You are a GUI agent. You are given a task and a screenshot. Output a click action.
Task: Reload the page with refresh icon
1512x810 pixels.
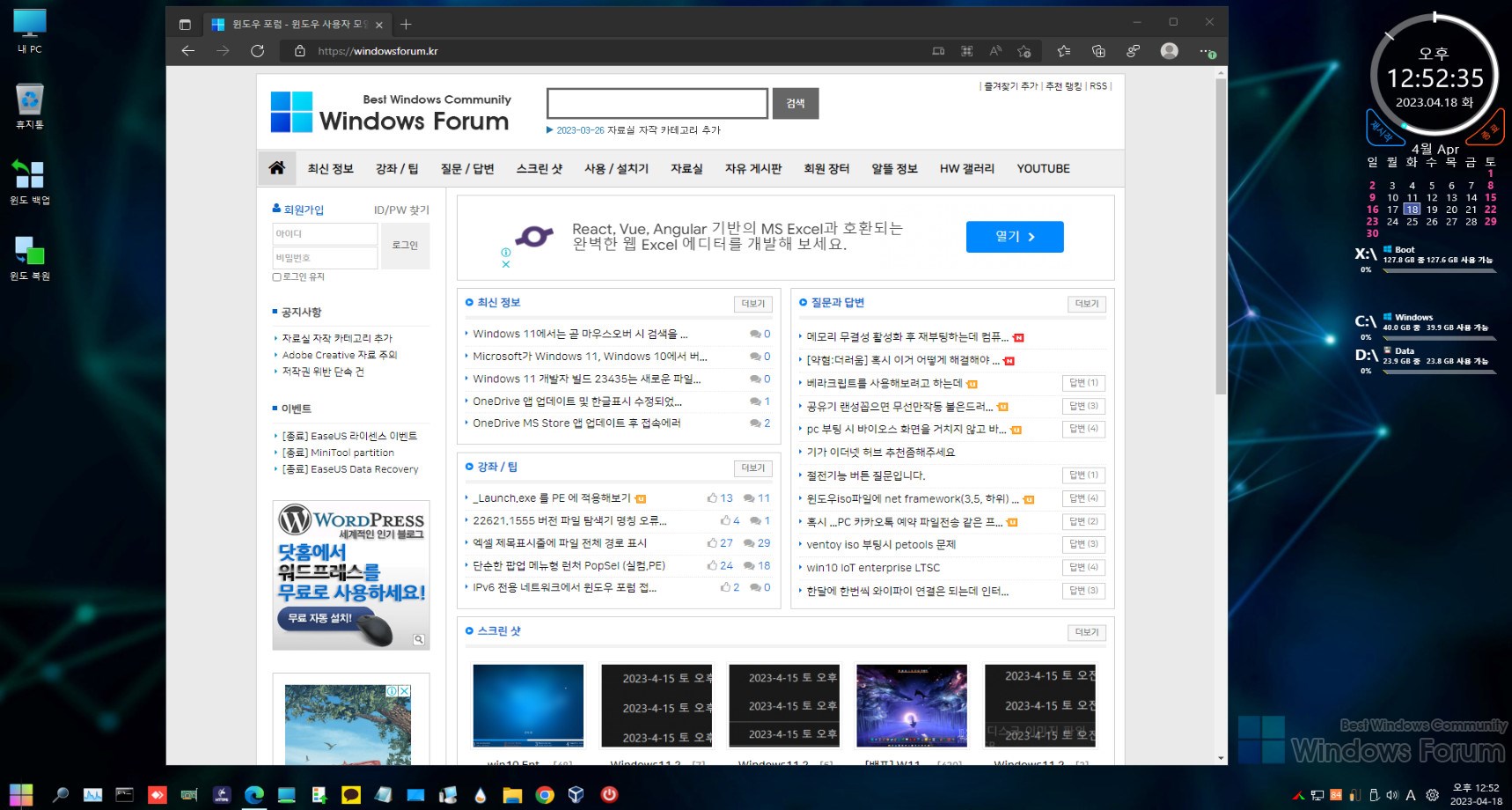pos(257,51)
